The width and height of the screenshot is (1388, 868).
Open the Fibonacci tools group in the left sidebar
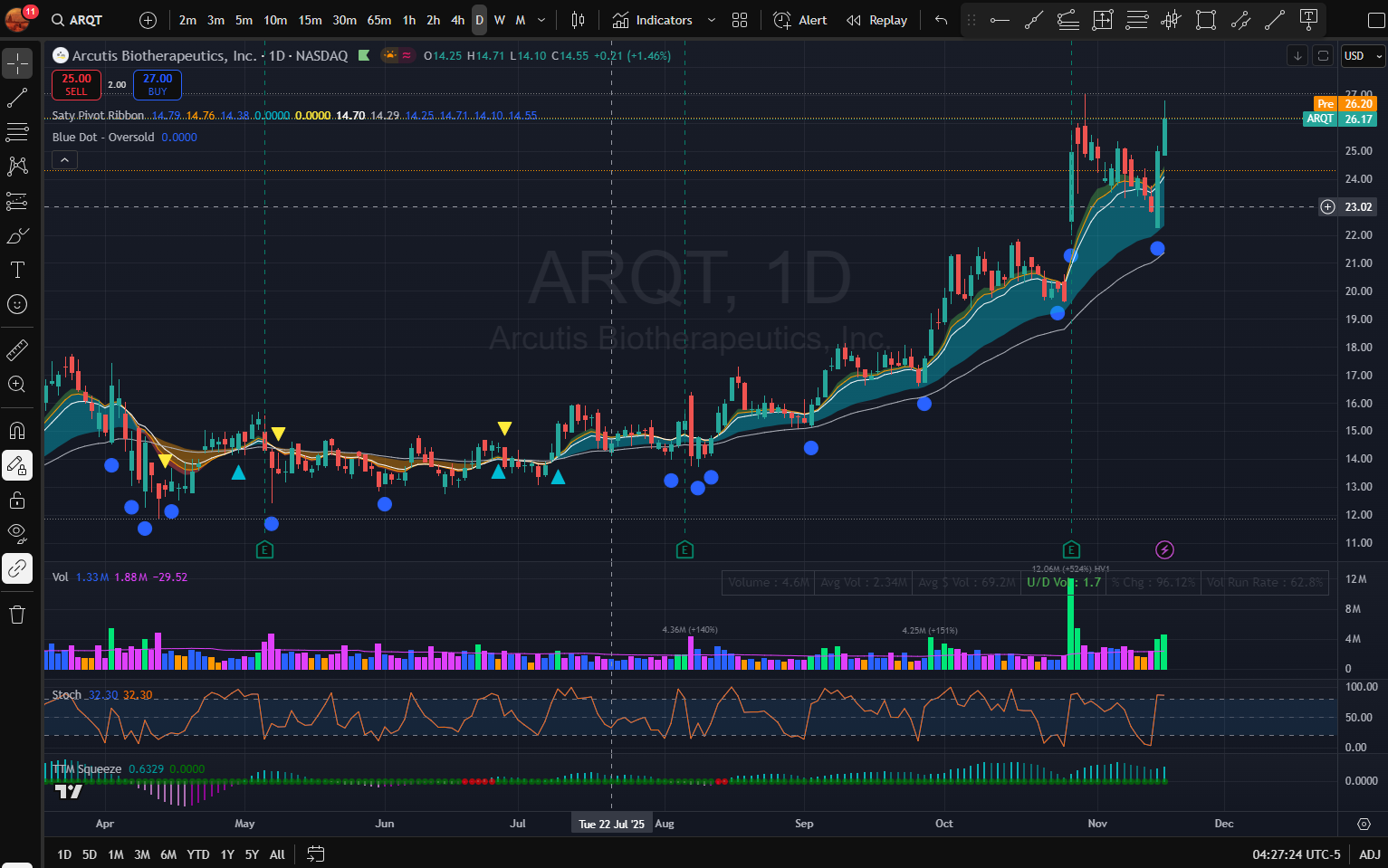[x=17, y=132]
